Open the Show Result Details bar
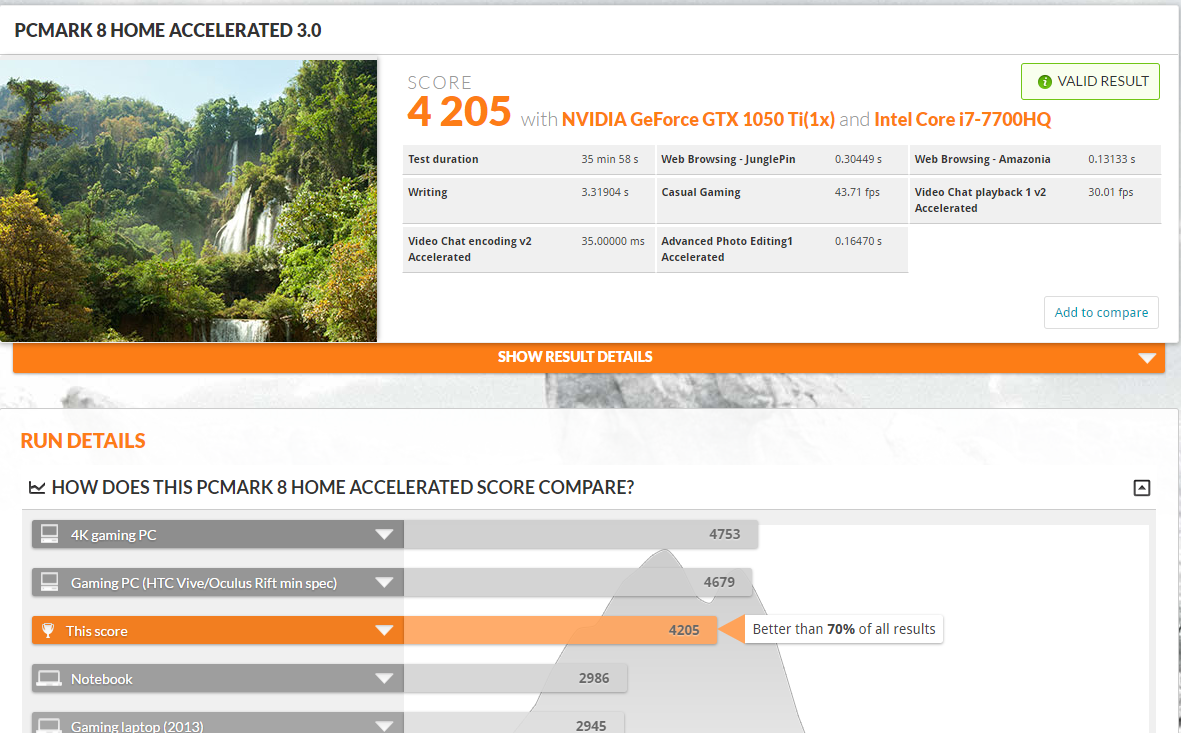1181x733 pixels. coord(589,357)
